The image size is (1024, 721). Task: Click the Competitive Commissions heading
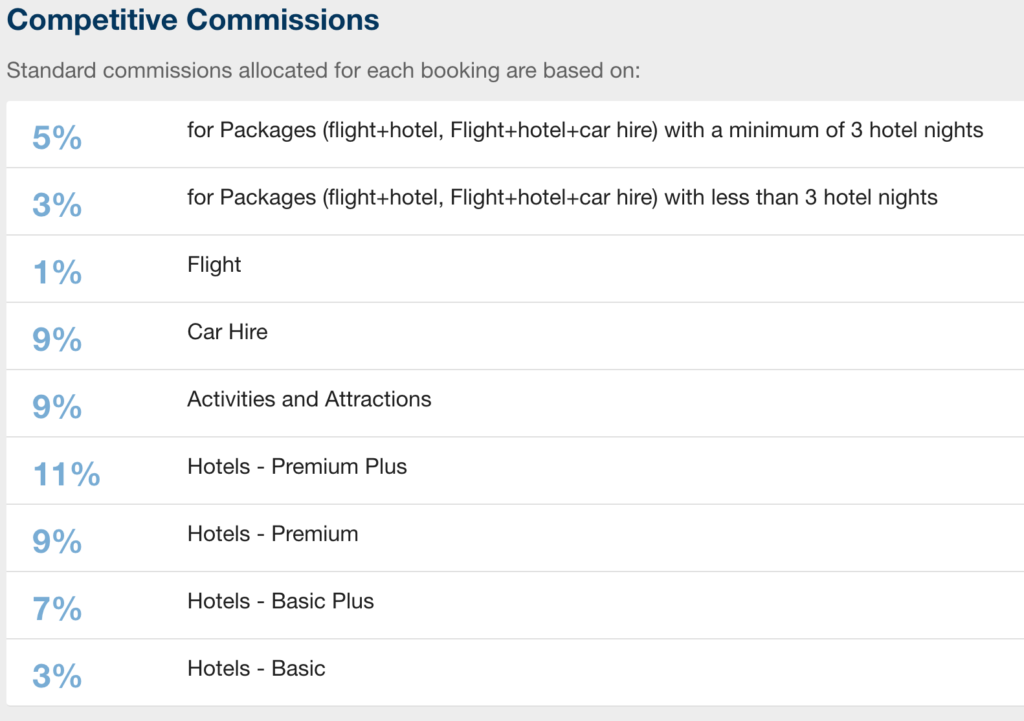point(193,20)
